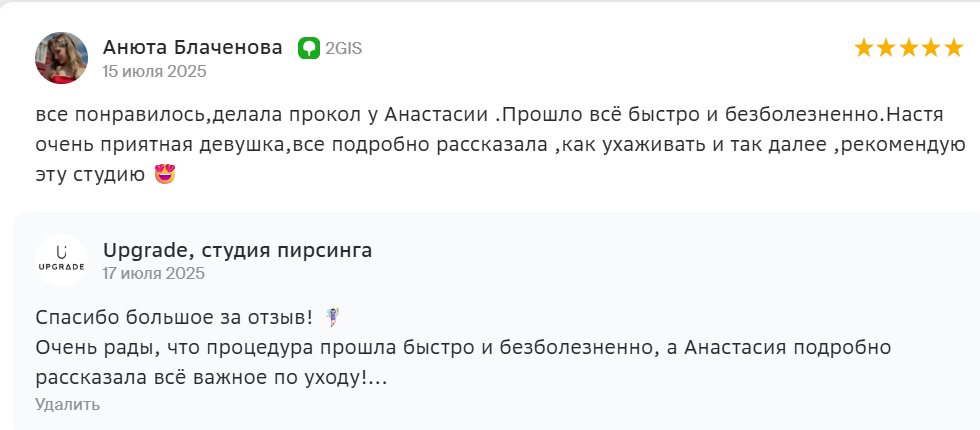Screen dimensions: 980x430
Task: Expand the truncated reply via the ellipsis
Action: point(377,378)
